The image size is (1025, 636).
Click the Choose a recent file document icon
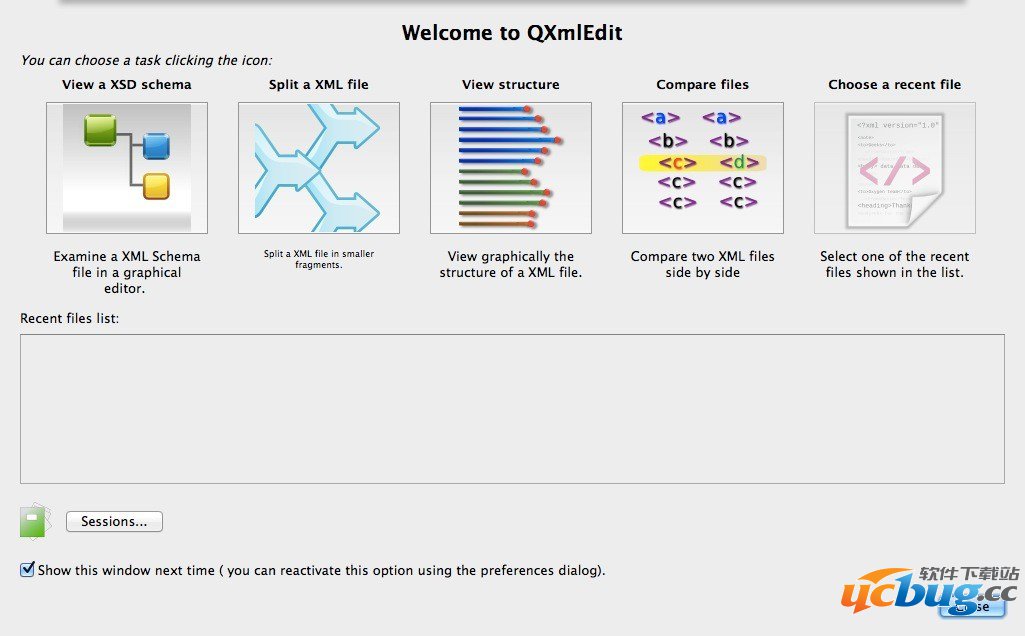click(895, 168)
